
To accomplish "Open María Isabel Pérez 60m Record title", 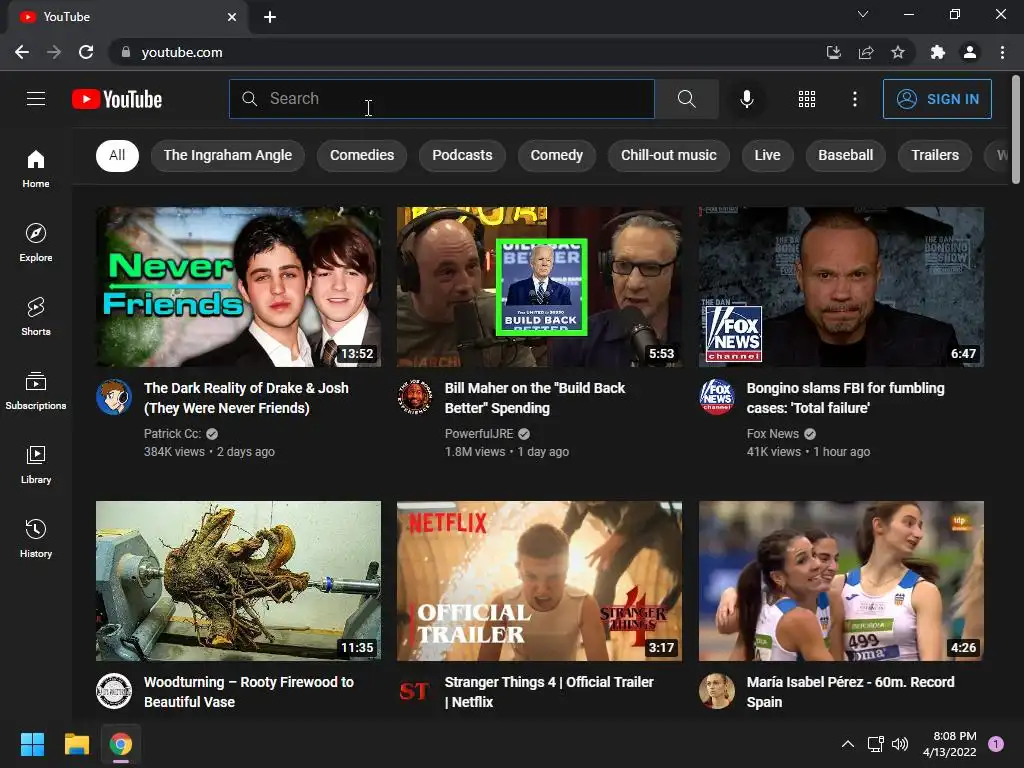I will (x=850, y=692).
